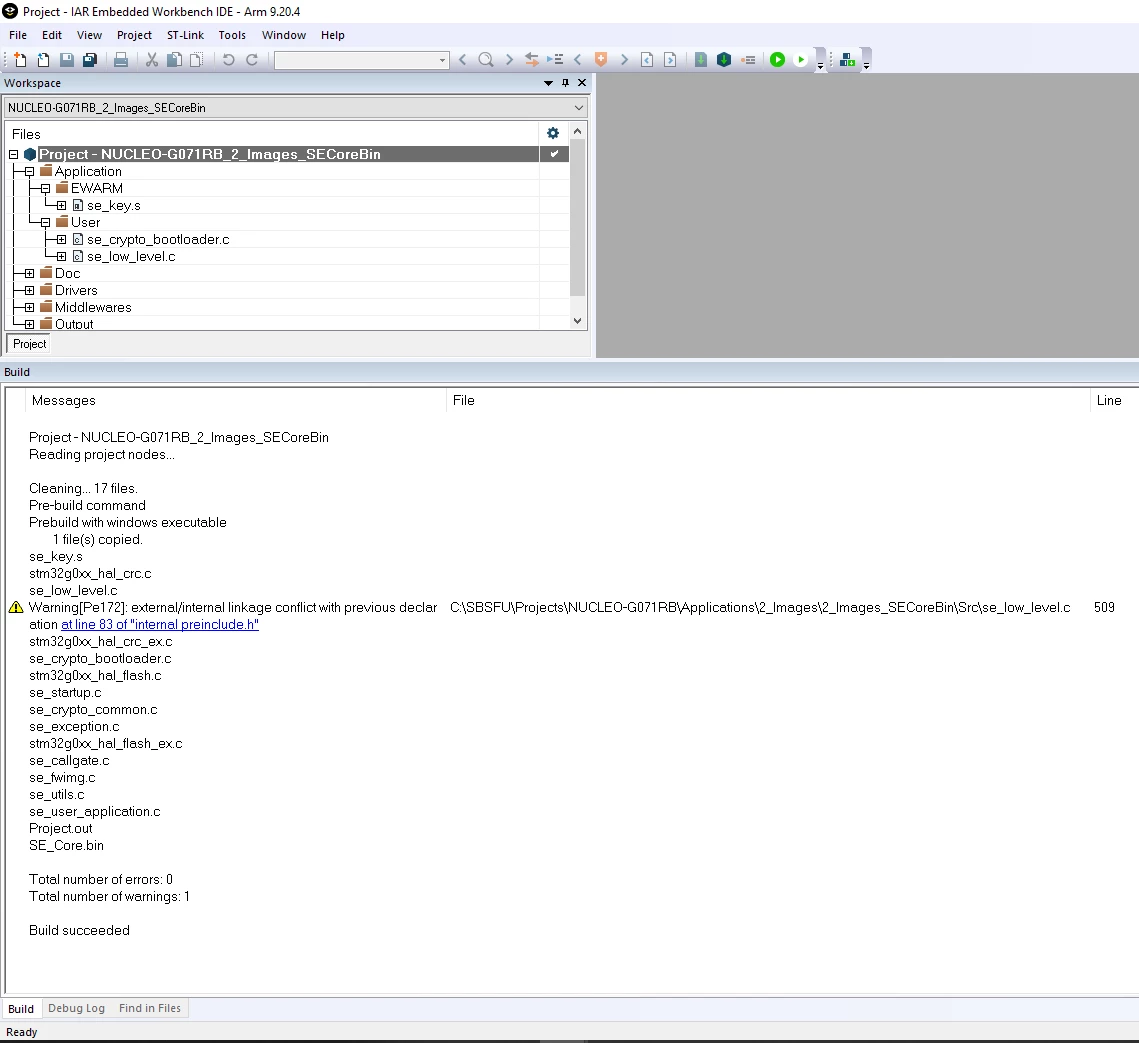Switch to the Debug Log tab

76,1008
